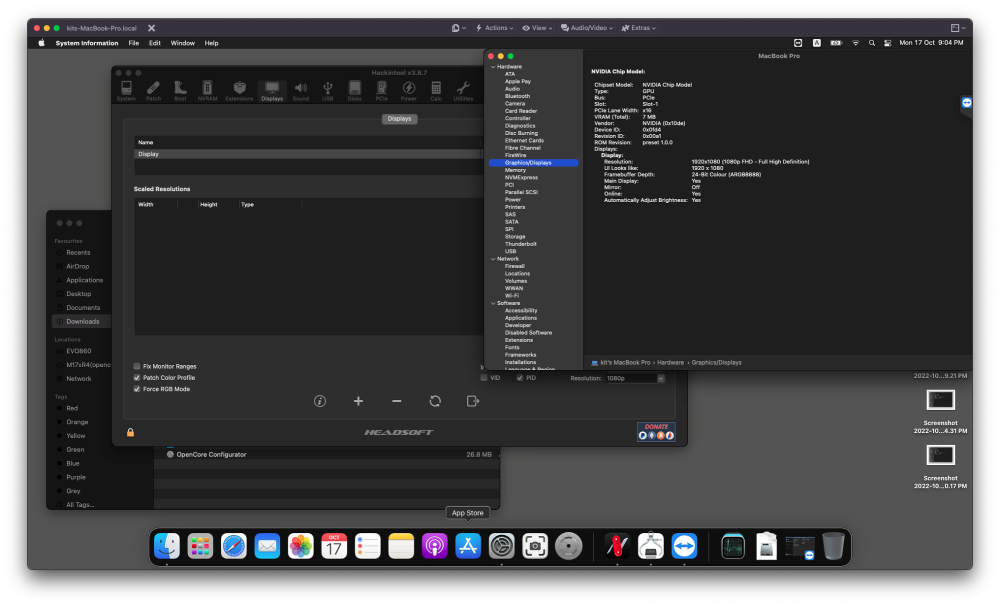The image size is (1000, 606).
Task: Collapse the Network tree section
Action: (x=493, y=259)
